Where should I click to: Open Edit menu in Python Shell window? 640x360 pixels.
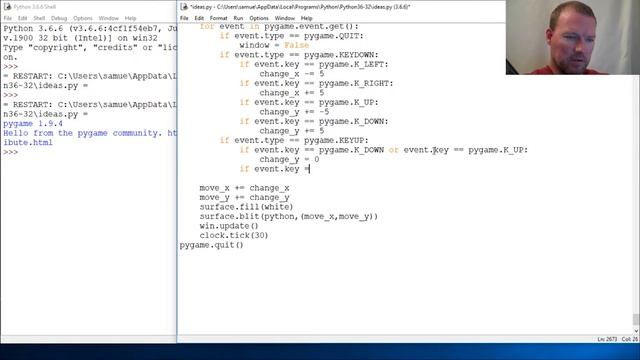[x=22, y=18]
